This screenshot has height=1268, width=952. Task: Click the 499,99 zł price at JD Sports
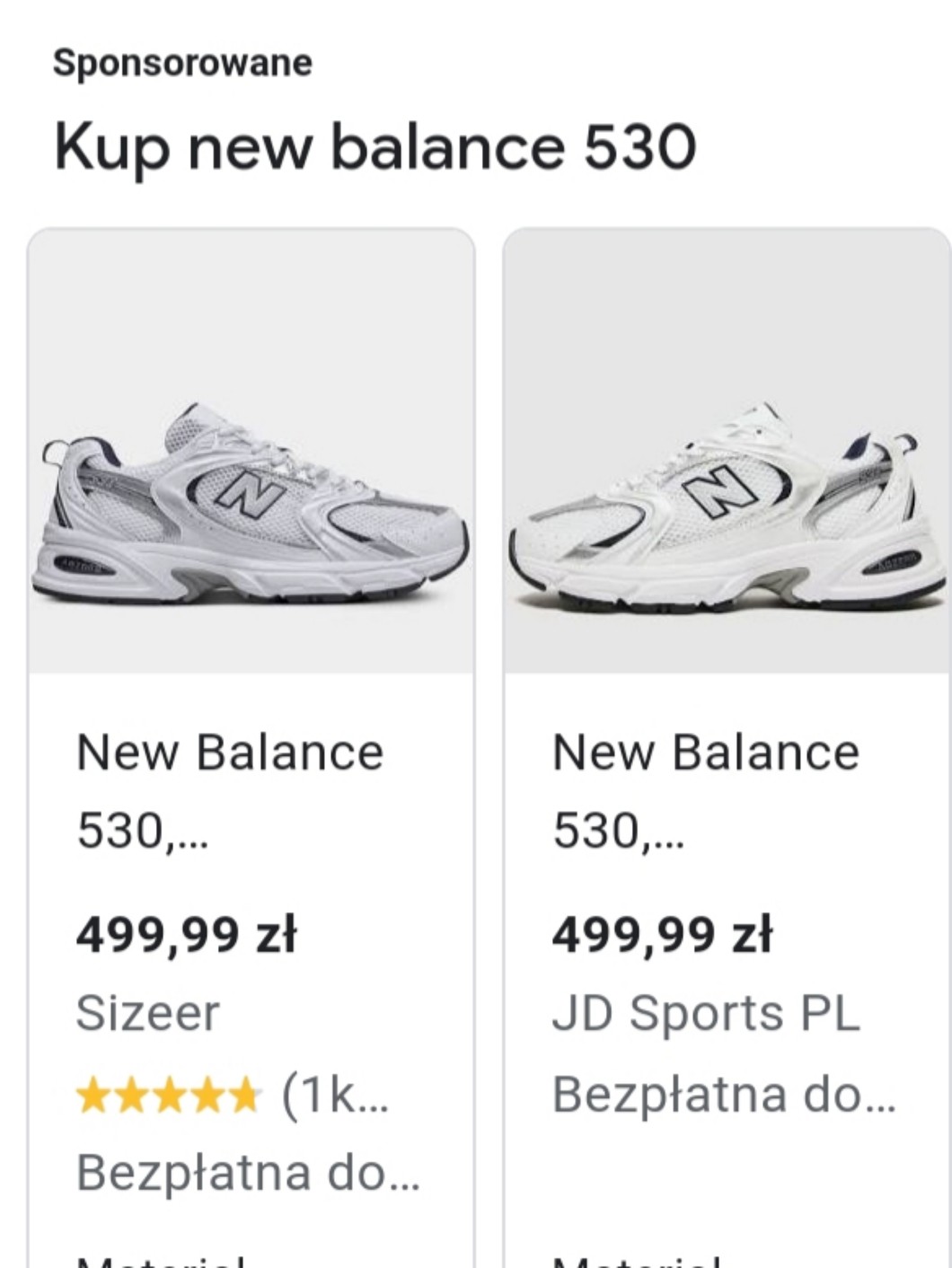coord(662,935)
